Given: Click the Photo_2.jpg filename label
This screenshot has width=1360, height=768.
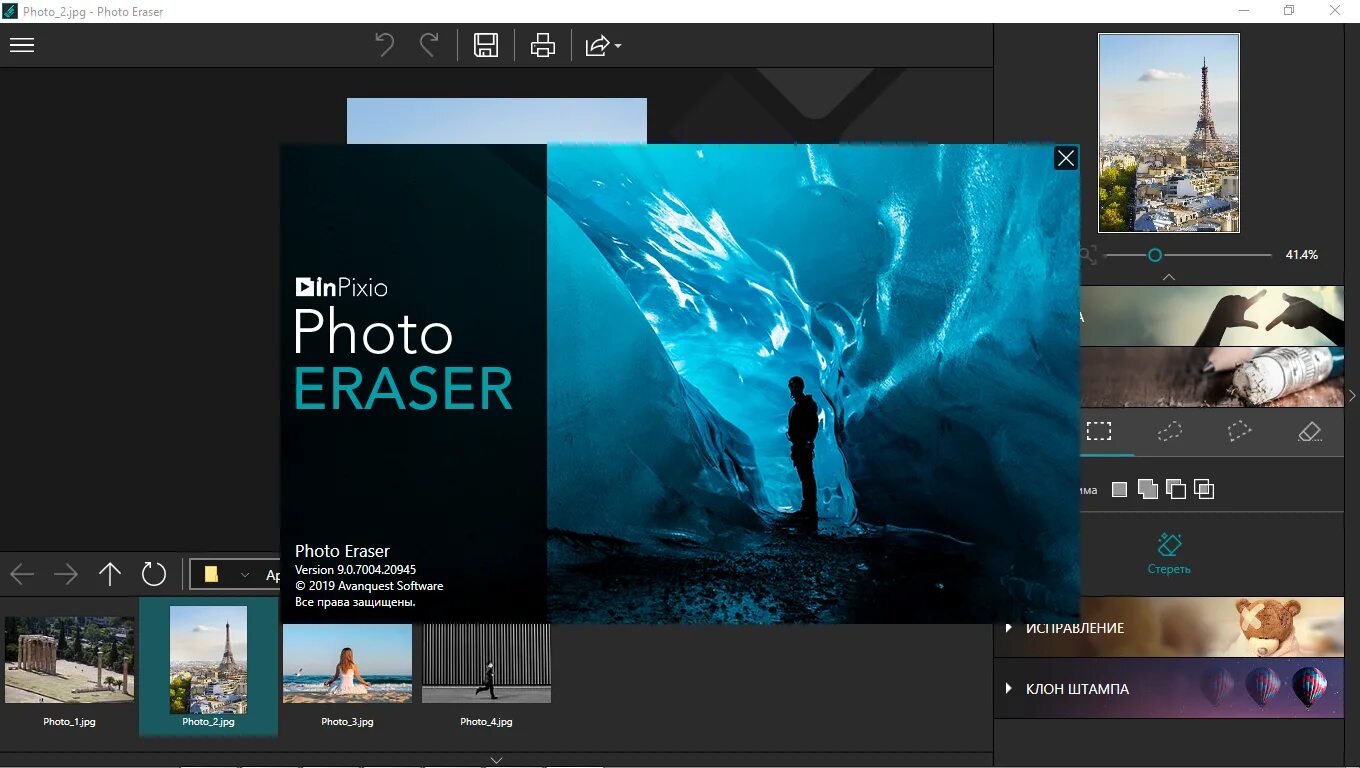Looking at the screenshot, I should [x=208, y=721].
